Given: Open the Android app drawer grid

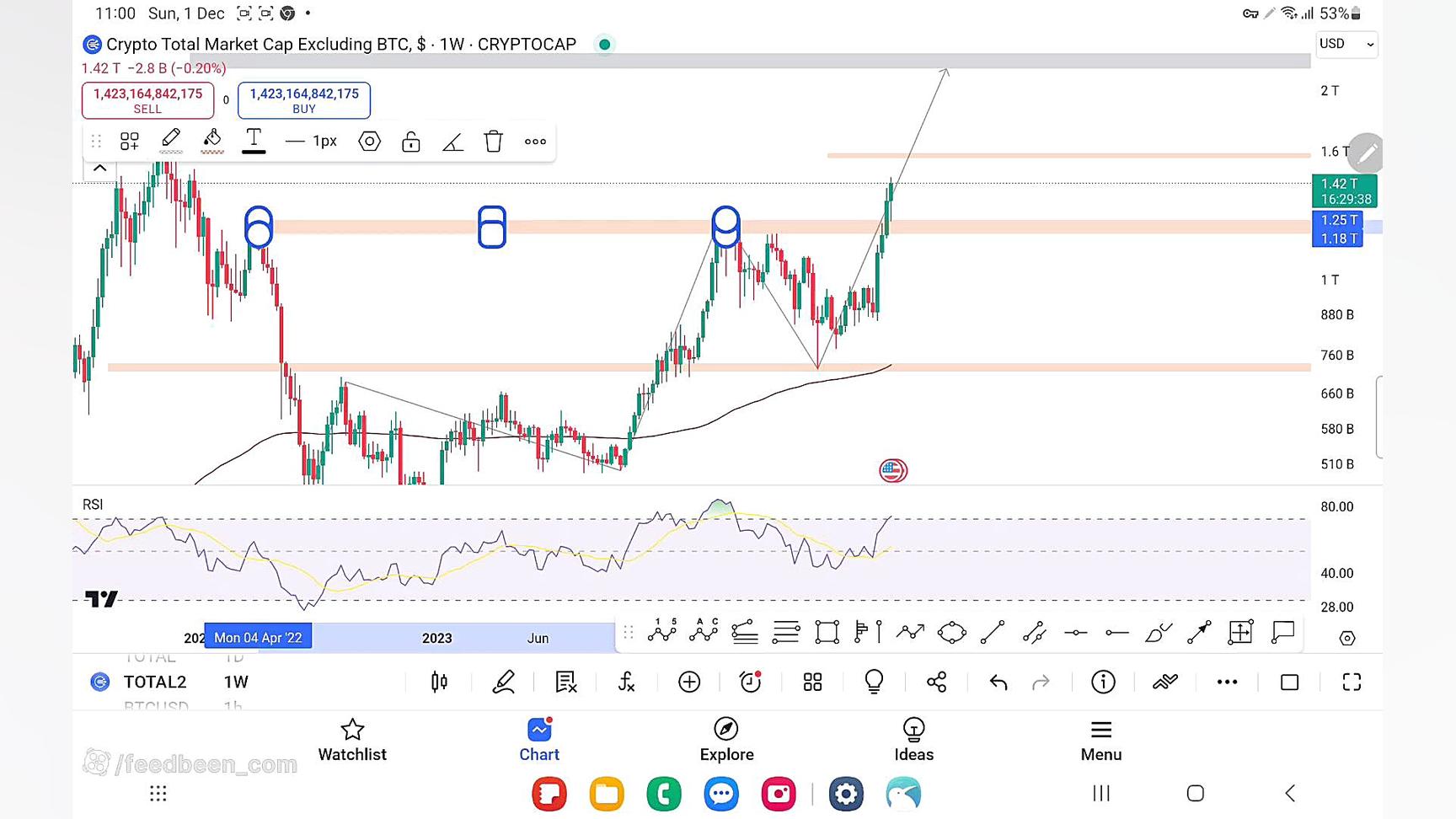Looking at the screenshot, I should [x=158, y=793].
